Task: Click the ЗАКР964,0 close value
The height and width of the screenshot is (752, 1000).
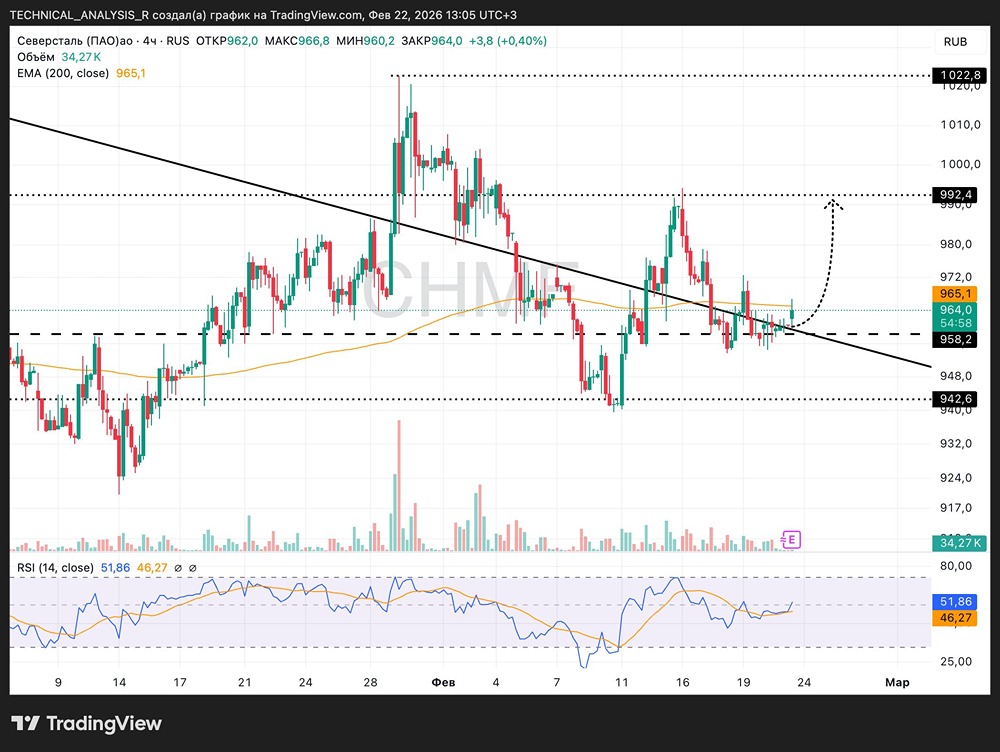Action: pos(432,41)
